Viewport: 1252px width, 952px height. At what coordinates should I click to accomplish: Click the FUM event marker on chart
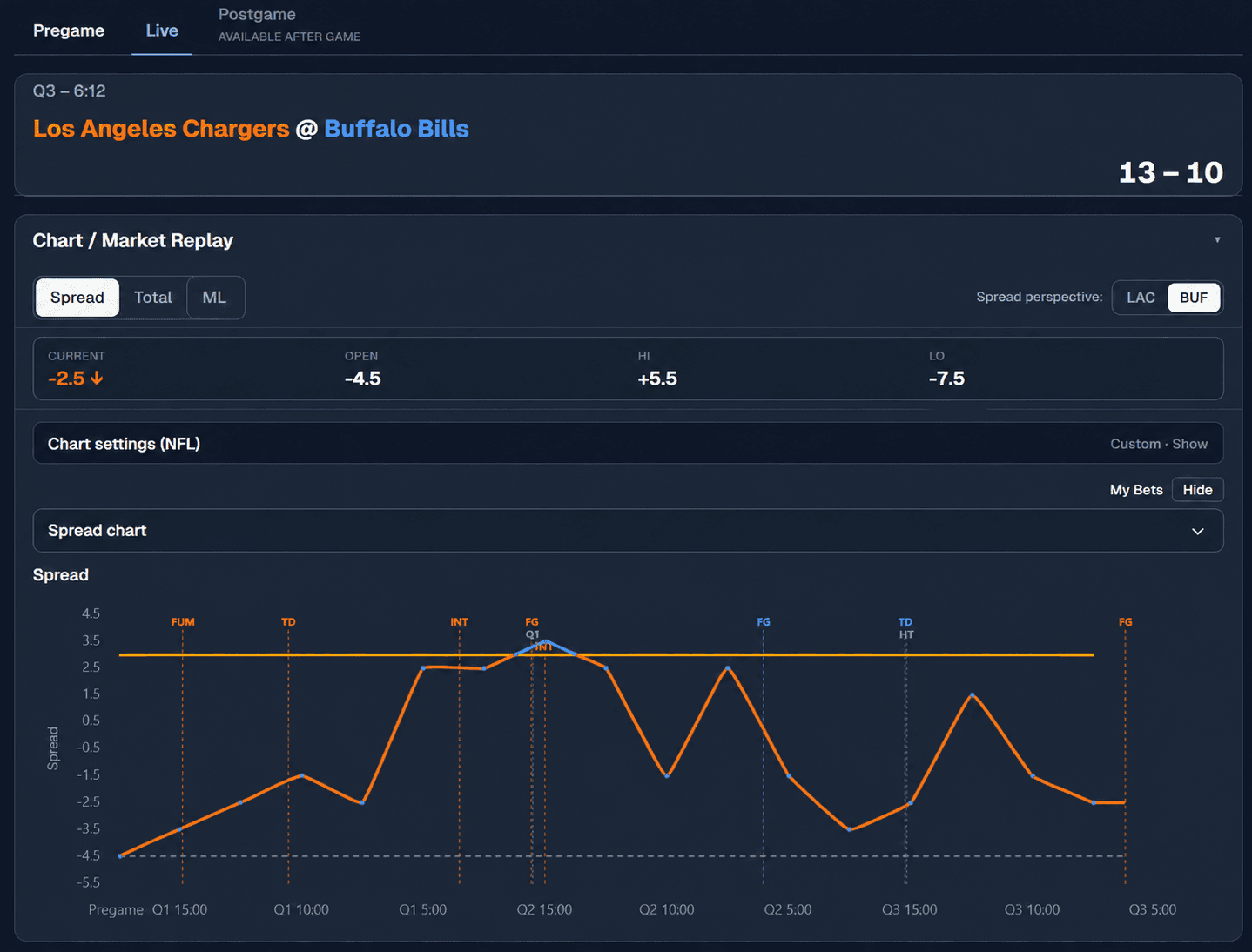tap(183, 622)
